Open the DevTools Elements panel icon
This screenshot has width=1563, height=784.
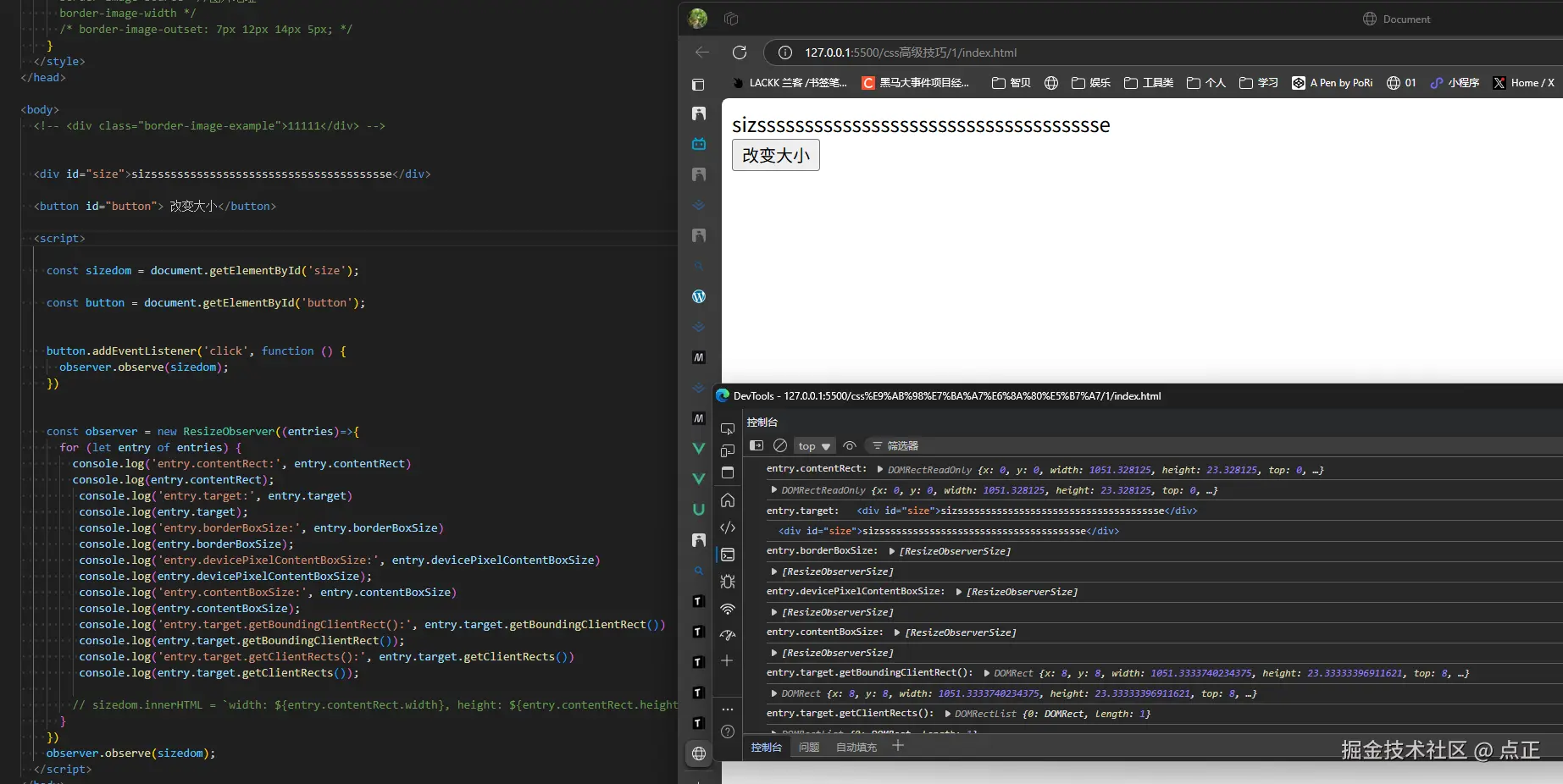pos(727,527)
